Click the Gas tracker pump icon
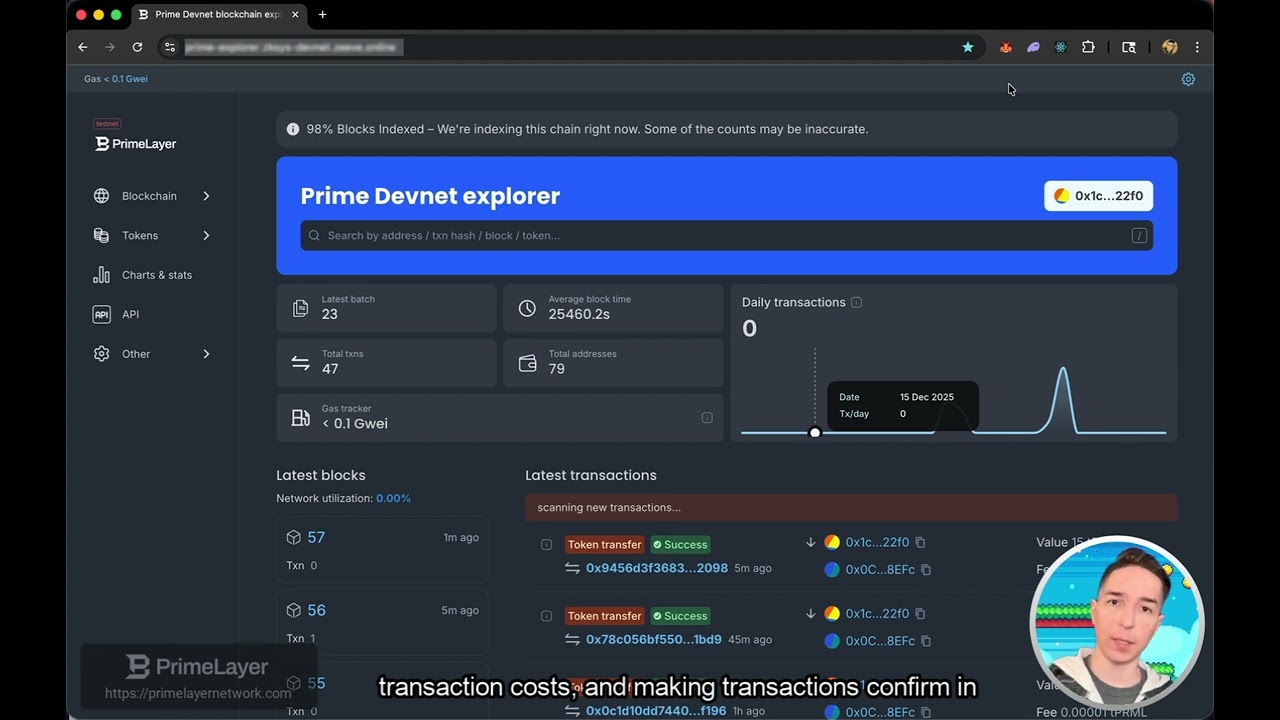The image size is (1280, 720). 300,418
